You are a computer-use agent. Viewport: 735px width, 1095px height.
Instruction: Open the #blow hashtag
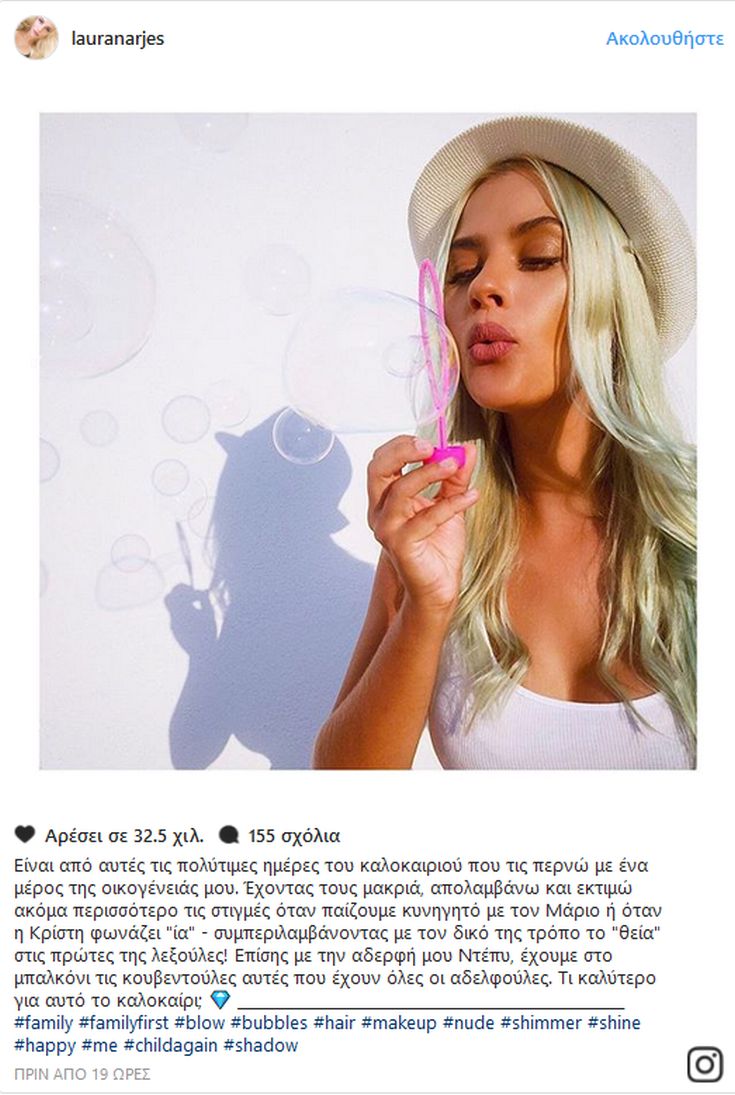coord(200,1023)
